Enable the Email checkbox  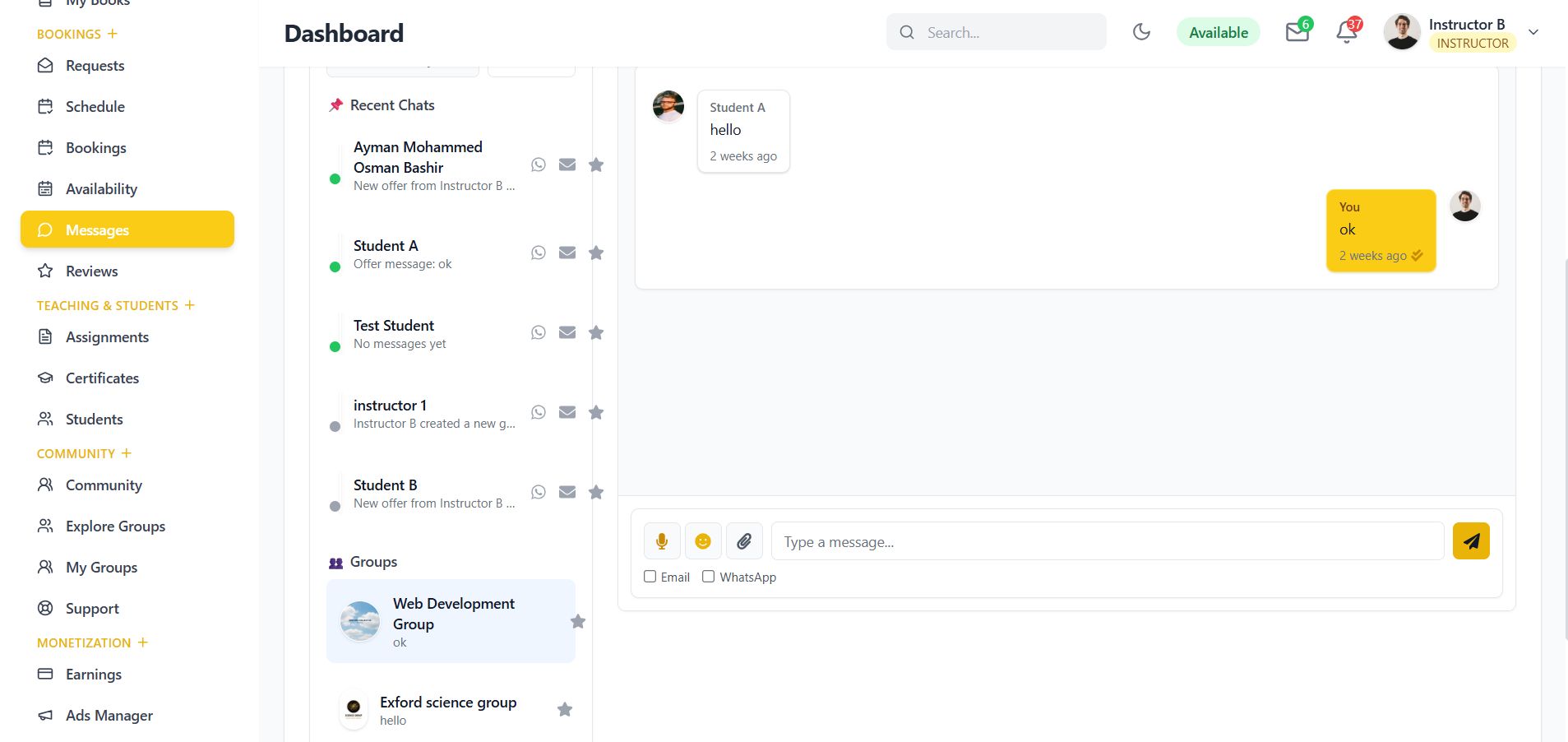click(650, 577)
